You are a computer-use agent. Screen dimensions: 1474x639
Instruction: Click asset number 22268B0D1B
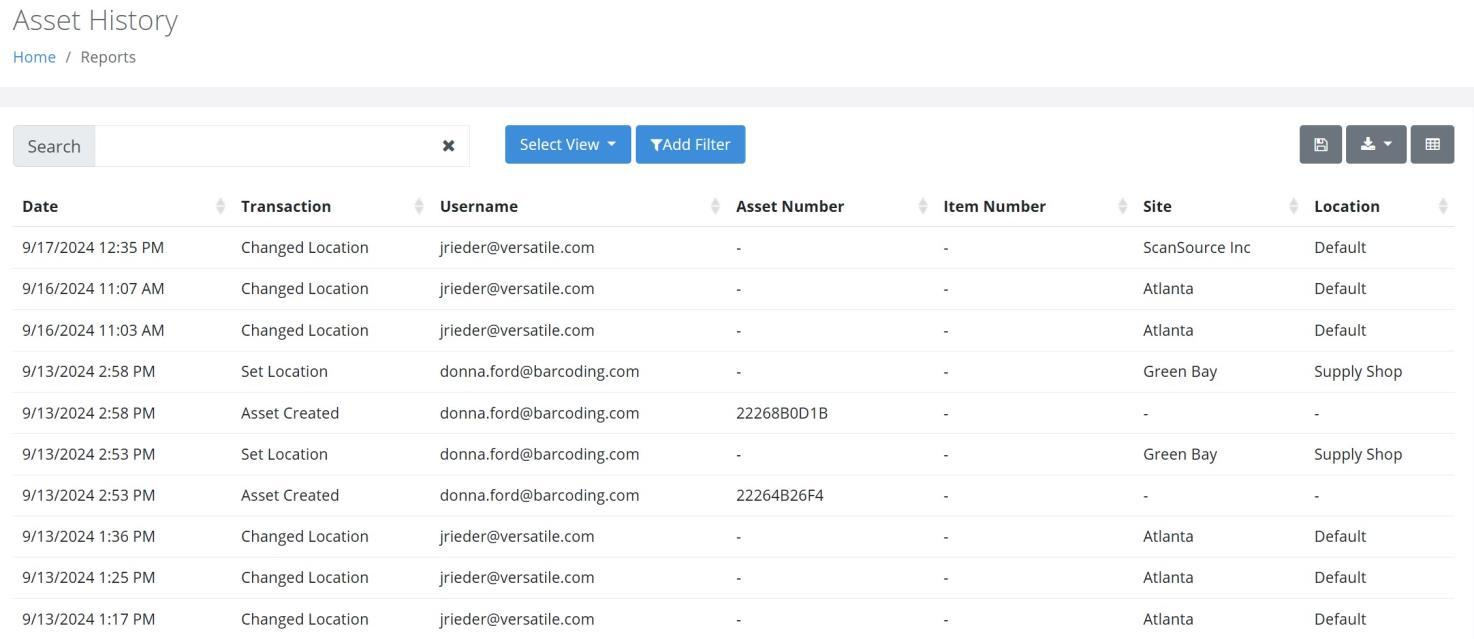click(782, 413)
